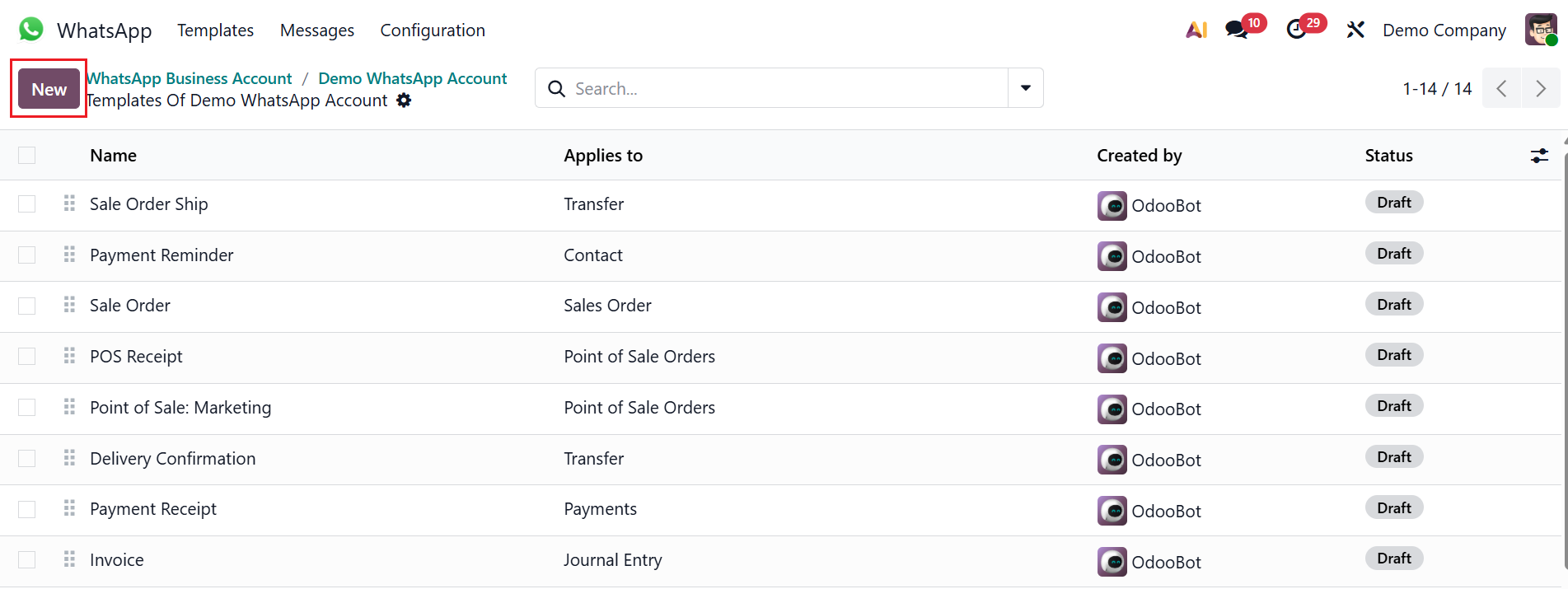
Task: Open the activities clock icon showing 29
Action: pos(1296,30)
